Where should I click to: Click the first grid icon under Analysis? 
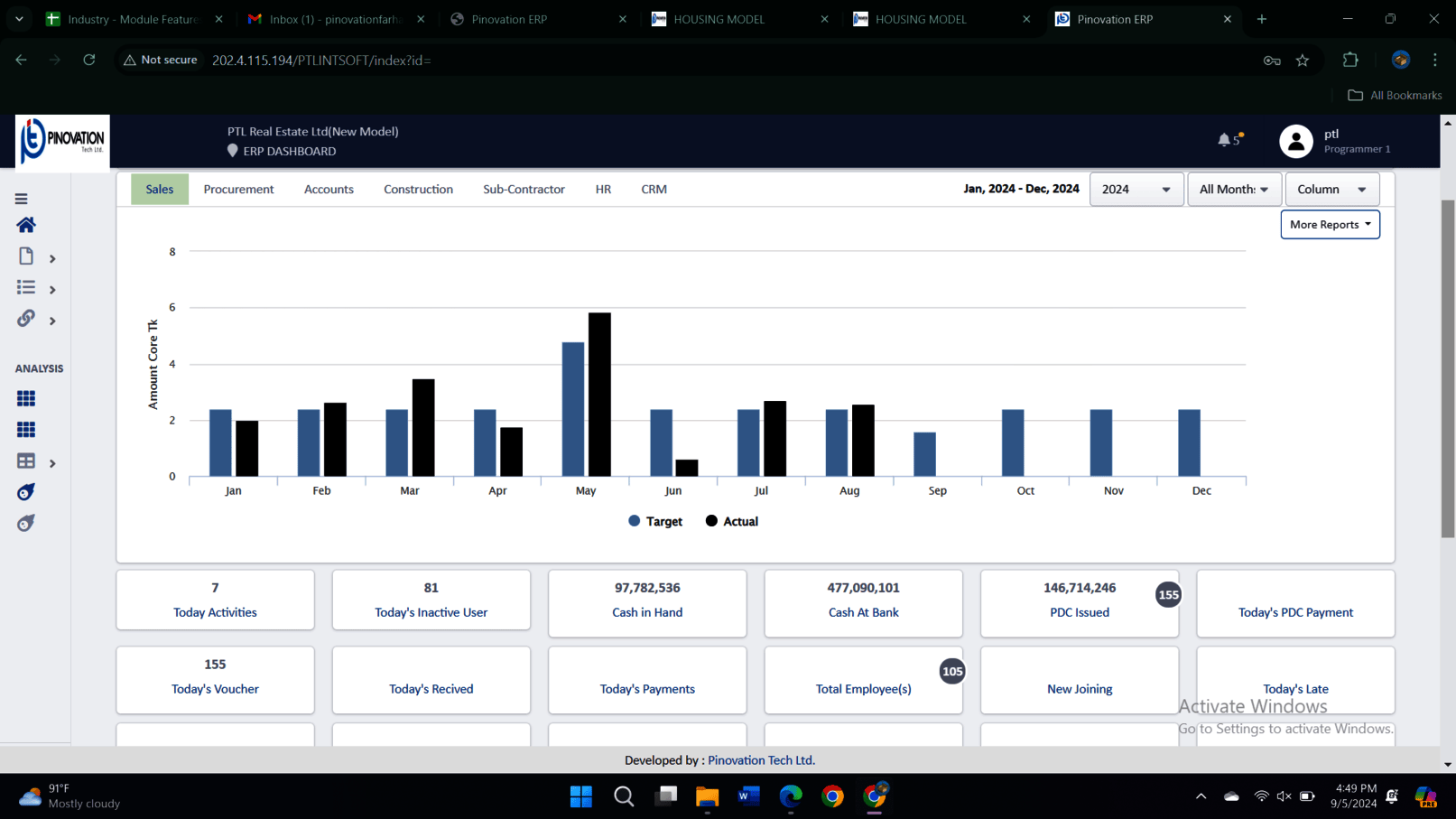tap(26, 398)
